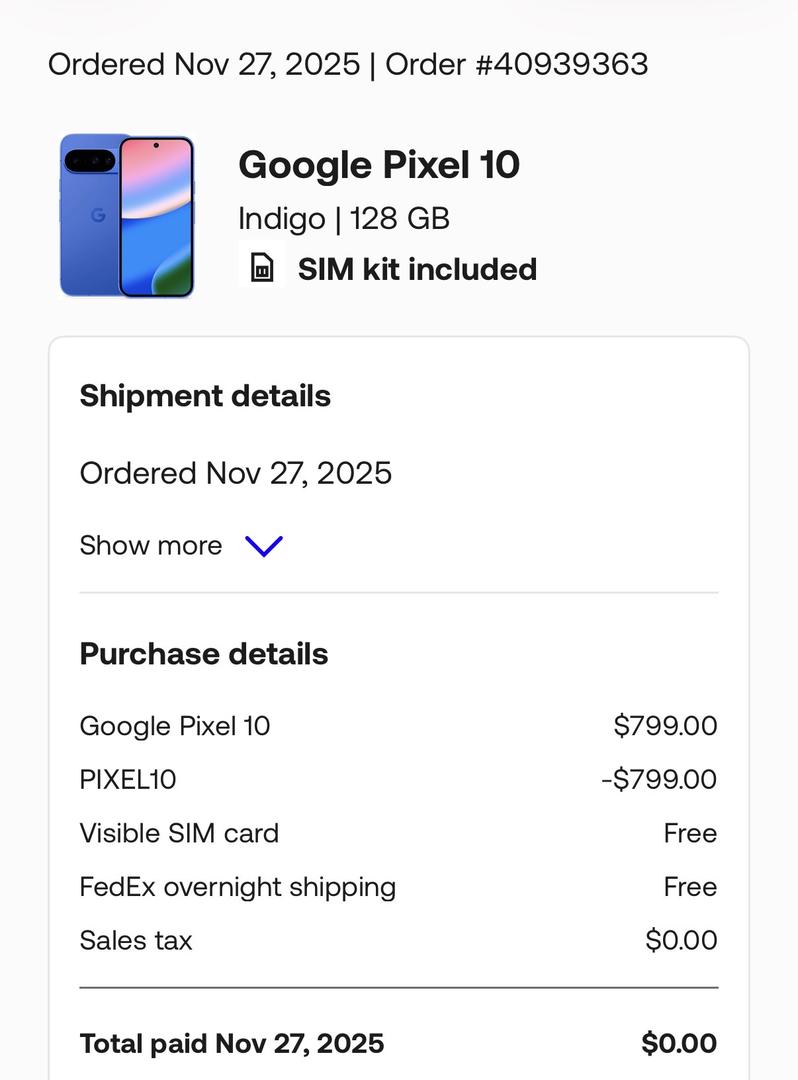Click the $799.00 phone price
The height and width of the screenshot is (1080, 798).
click(665, 726)
